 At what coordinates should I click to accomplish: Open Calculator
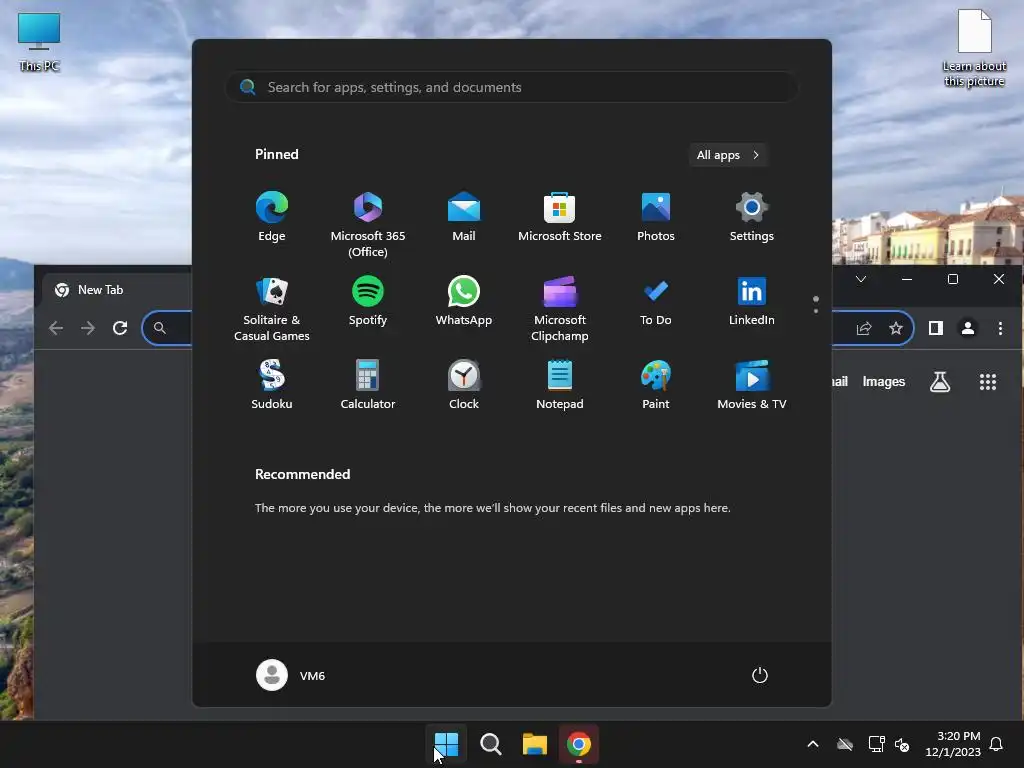(x=368, y=385)
